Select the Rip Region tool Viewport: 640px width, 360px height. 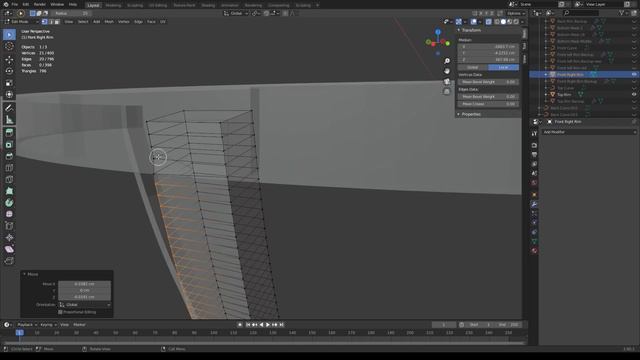(9, 261)
